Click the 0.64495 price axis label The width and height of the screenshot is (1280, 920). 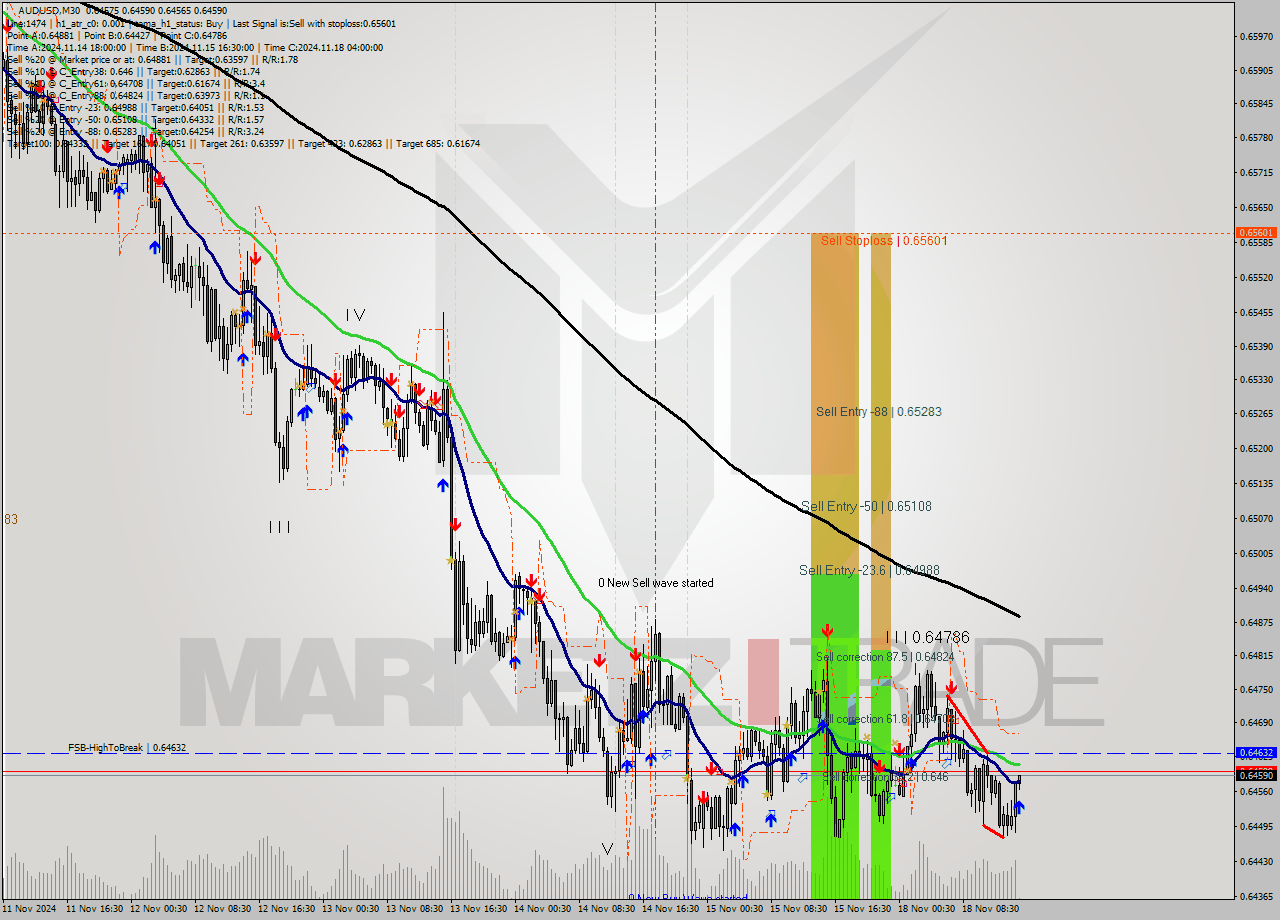click(1256, 826)
